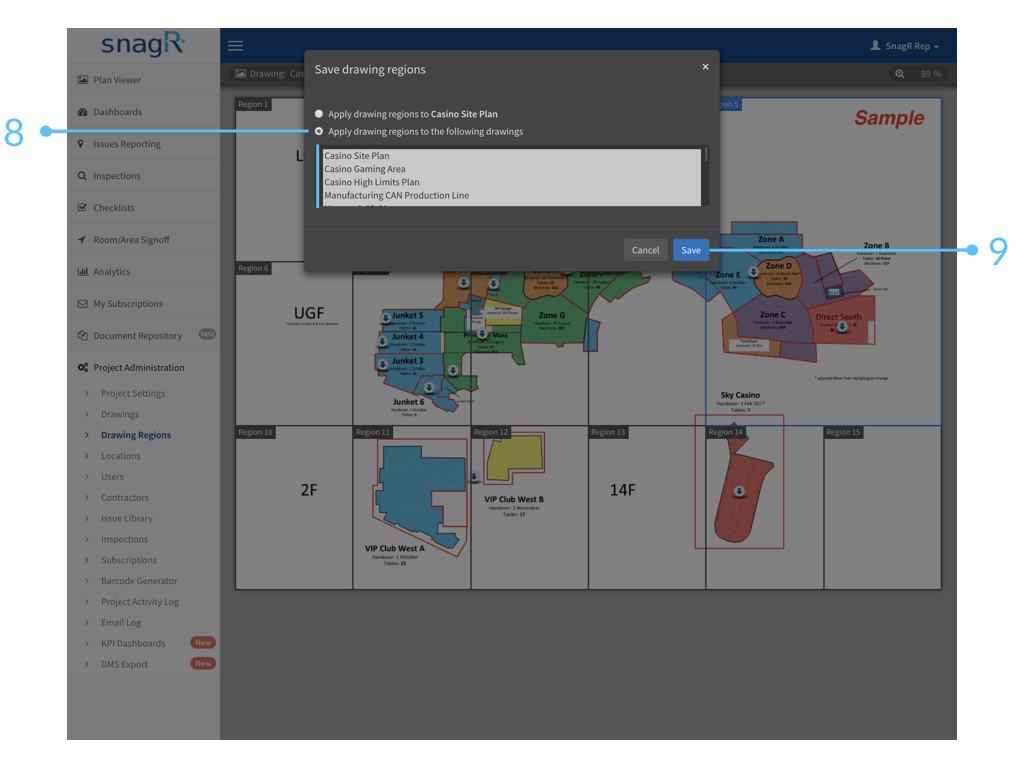Expand the Email Log chevron

[88, 622]
